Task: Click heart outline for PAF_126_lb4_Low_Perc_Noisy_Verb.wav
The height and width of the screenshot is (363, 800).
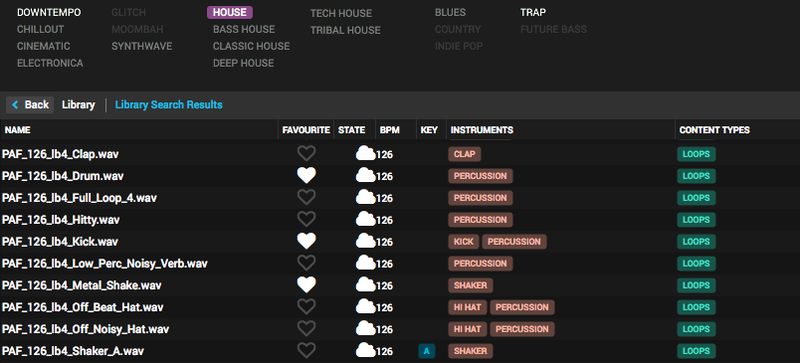Action: coord(306,263)
